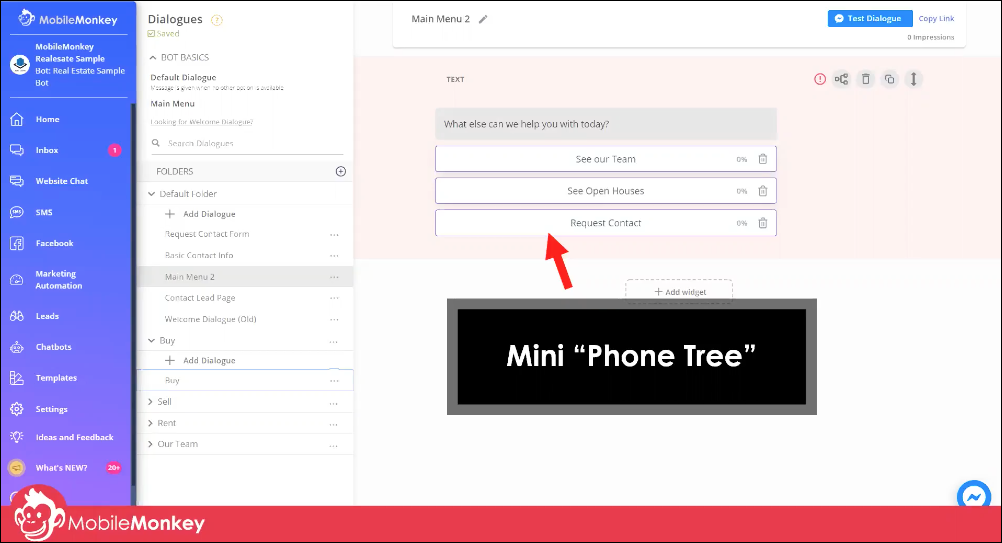The width and height of the screenshot is (1002, 543).
Task: Duplicate the text widget
Action: (x=890, y=79)
